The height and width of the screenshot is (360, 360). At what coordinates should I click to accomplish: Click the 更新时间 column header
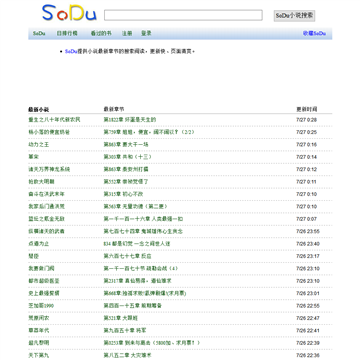[x=307, y=109]
